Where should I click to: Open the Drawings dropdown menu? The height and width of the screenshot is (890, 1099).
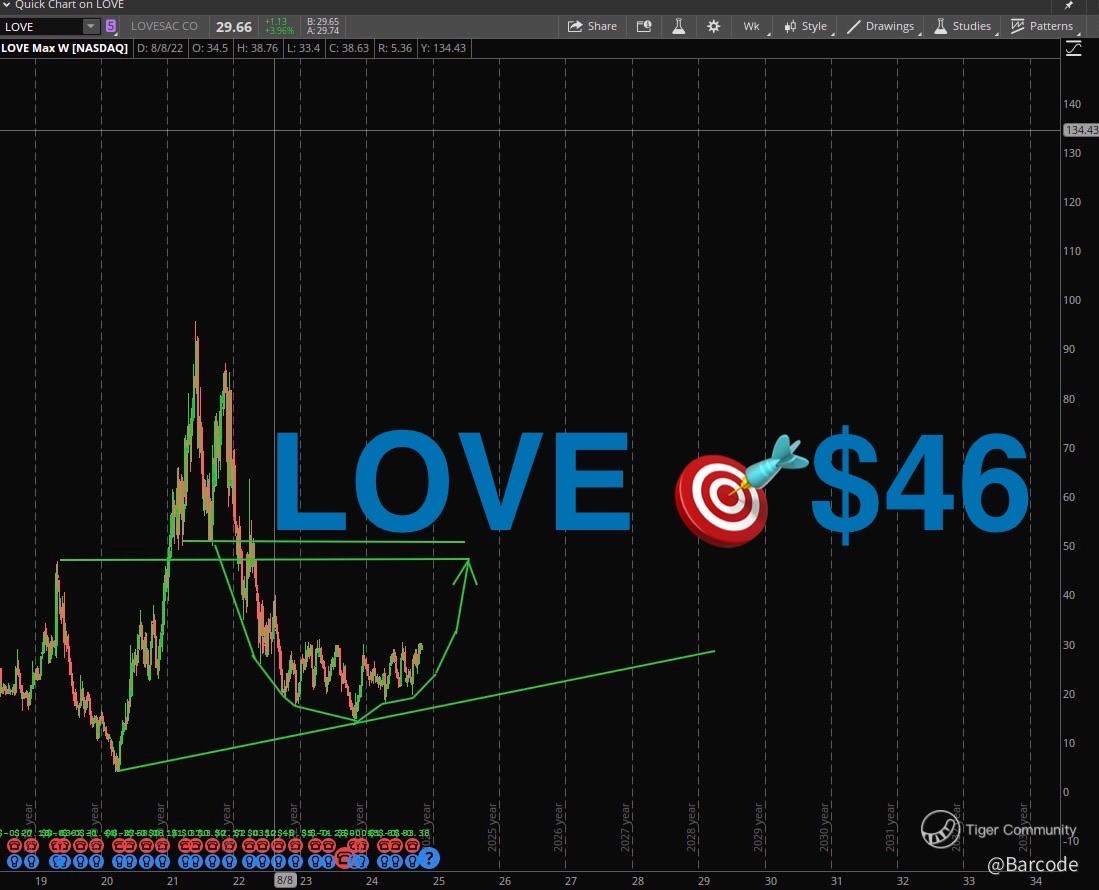coord(882,27)
